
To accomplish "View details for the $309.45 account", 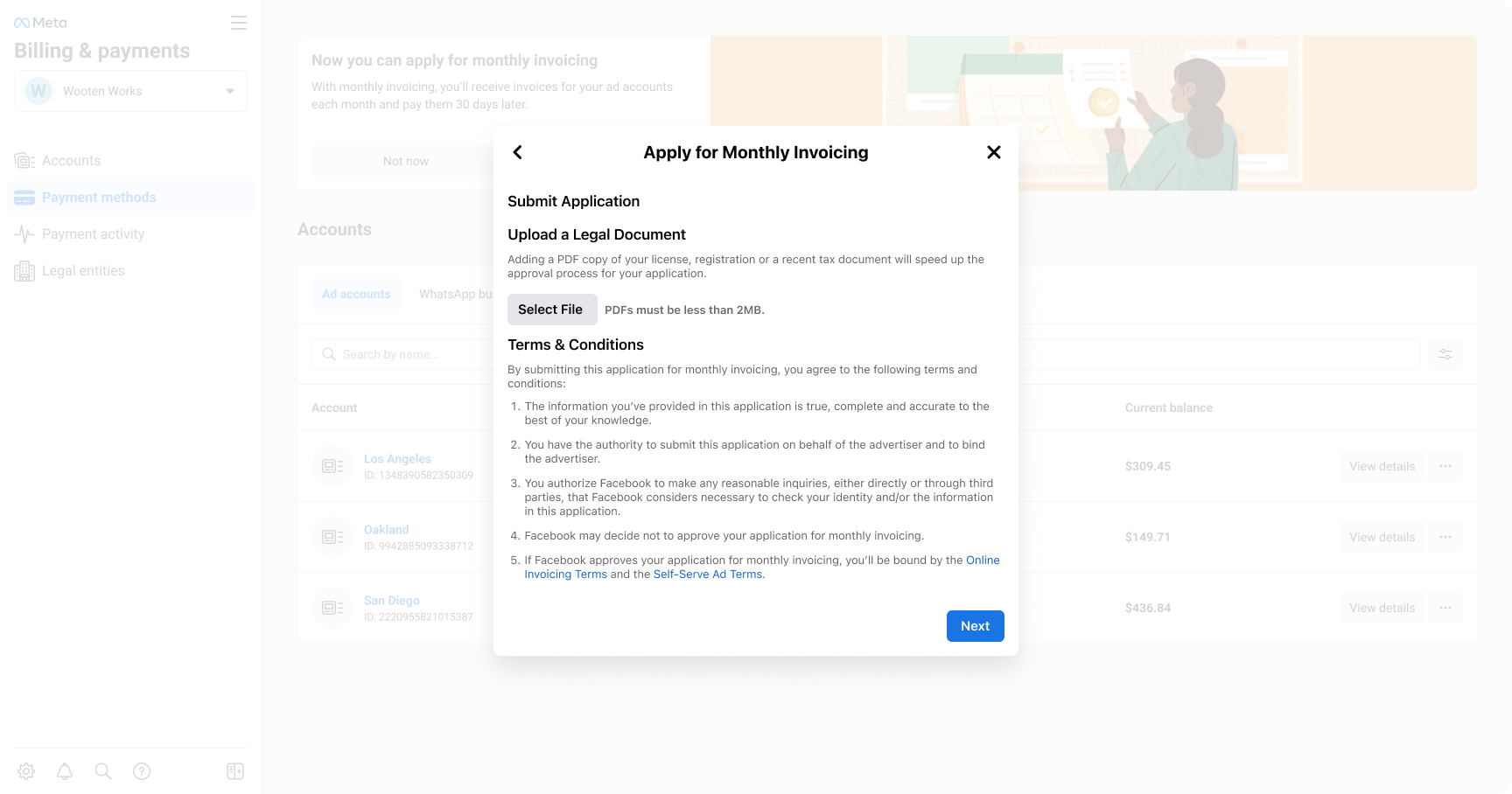I will pyautogui.click(x=1382, y=466).
